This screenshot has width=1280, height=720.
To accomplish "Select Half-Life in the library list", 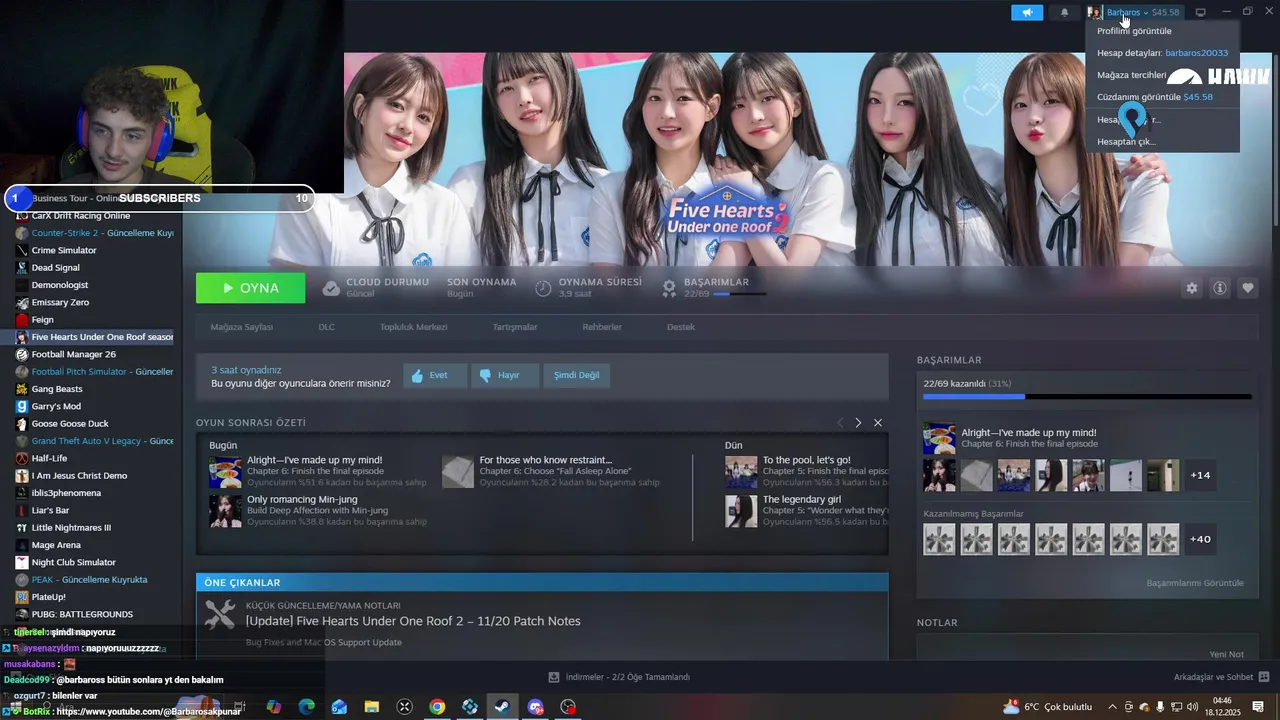I will [49, 458].
